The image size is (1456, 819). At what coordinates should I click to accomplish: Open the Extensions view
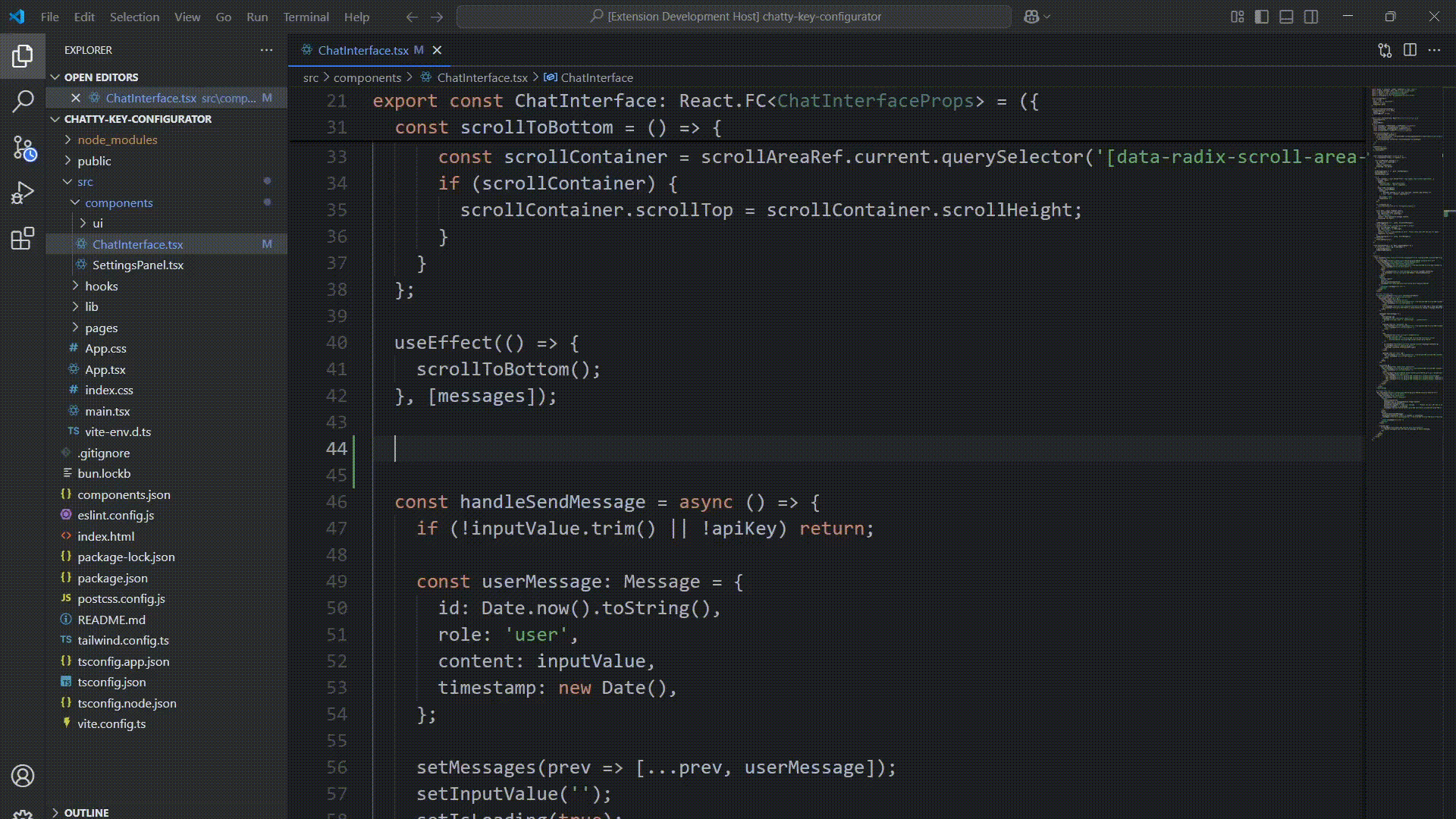[x=23, y=239]
